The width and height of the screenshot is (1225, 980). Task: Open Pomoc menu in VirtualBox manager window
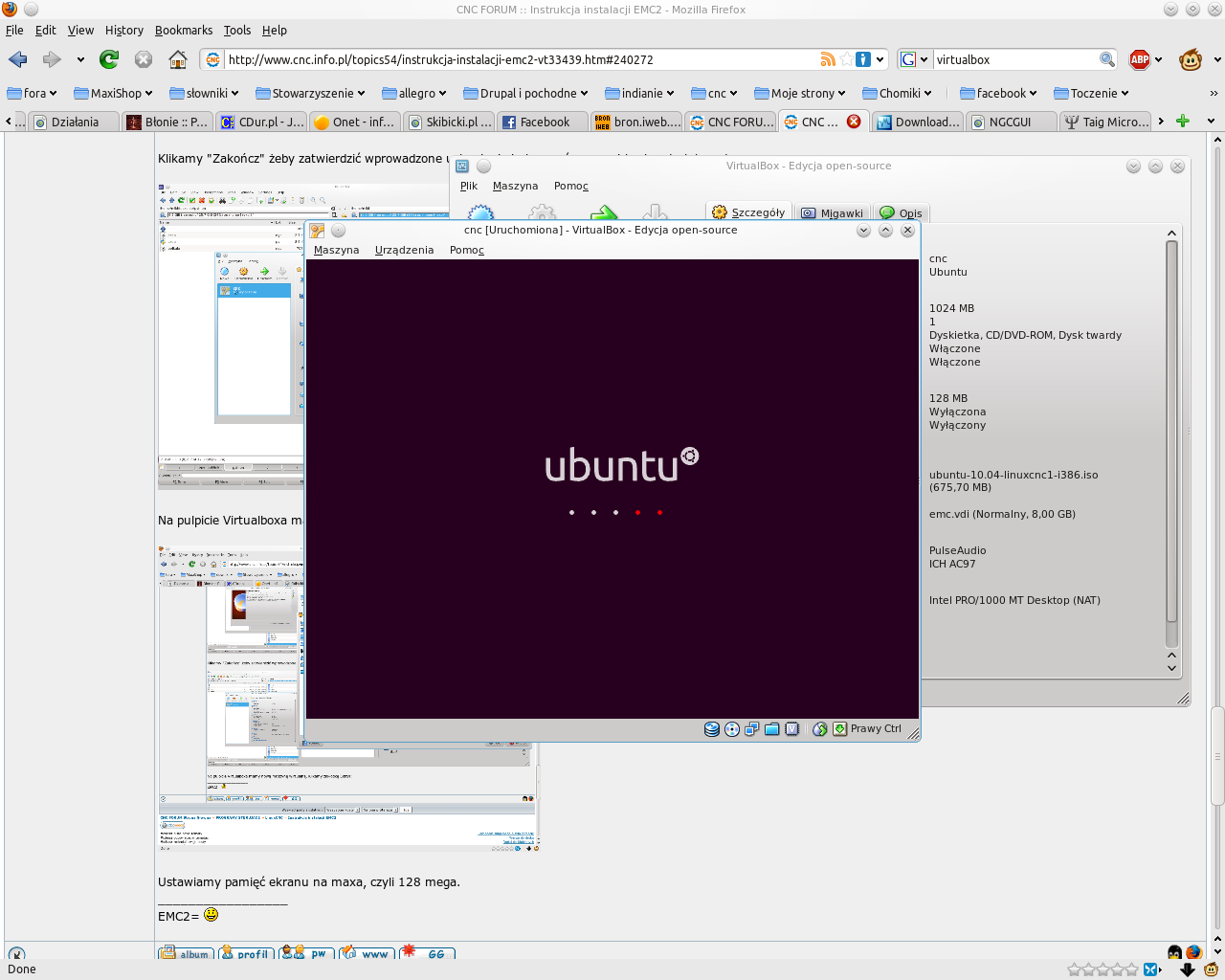[x=571, y=186]
